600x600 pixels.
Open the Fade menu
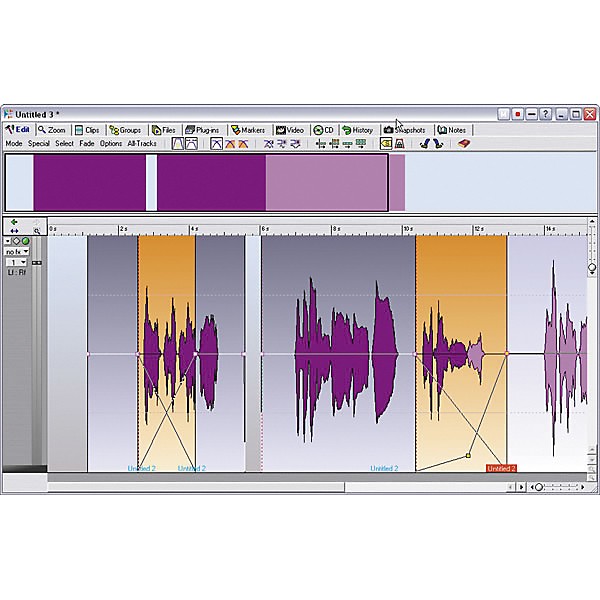pyautogui.click(x=87, y=143)
